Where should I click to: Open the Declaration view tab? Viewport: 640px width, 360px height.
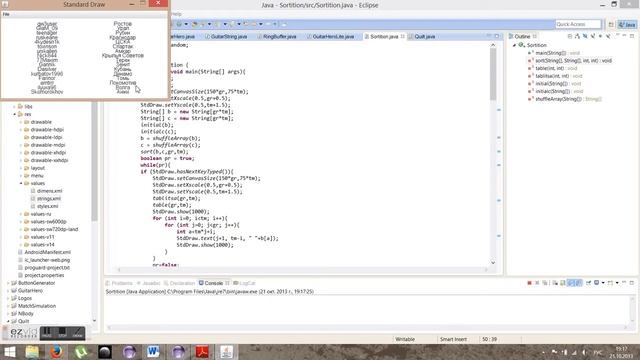[x=179, y=283]
